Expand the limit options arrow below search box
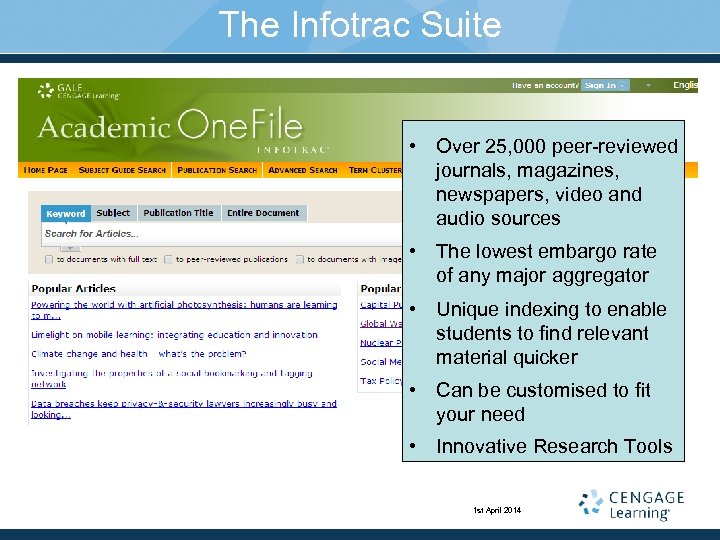This screenshot has height=540, width=720. [x=70, y=248]
